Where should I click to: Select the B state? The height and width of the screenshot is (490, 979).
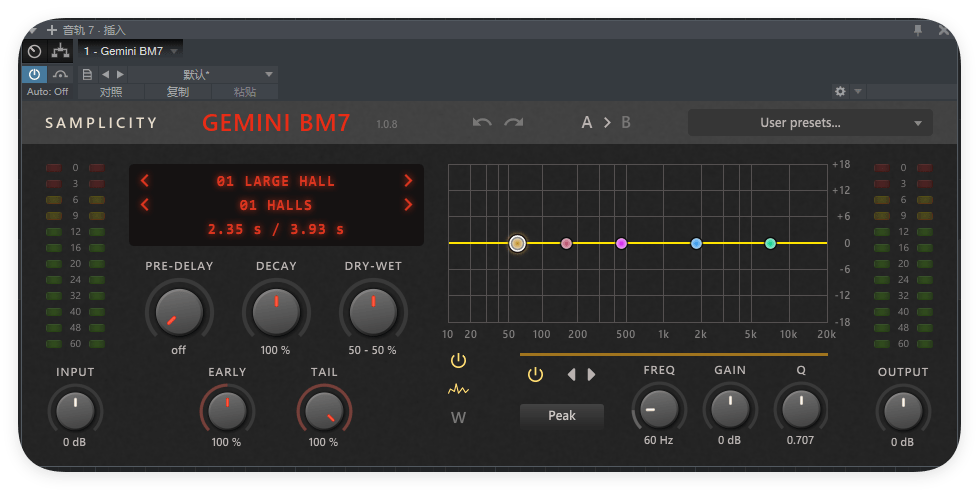(626, 122)
